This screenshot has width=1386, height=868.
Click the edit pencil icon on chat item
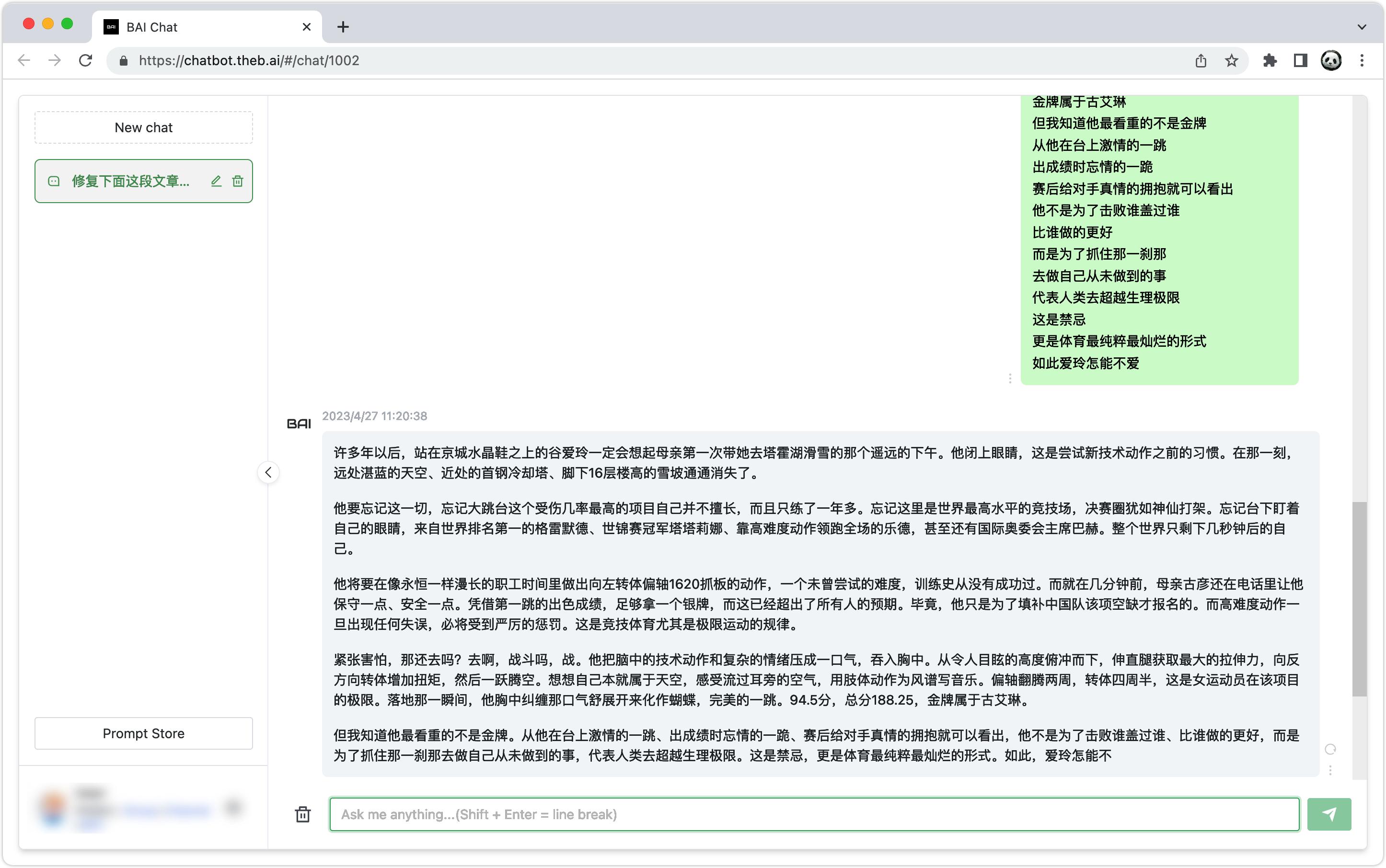[216, 182]
